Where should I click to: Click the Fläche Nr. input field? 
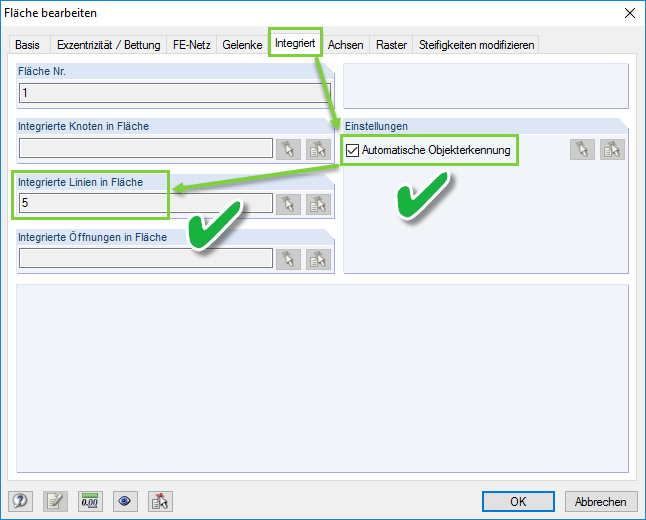(175, 93)
